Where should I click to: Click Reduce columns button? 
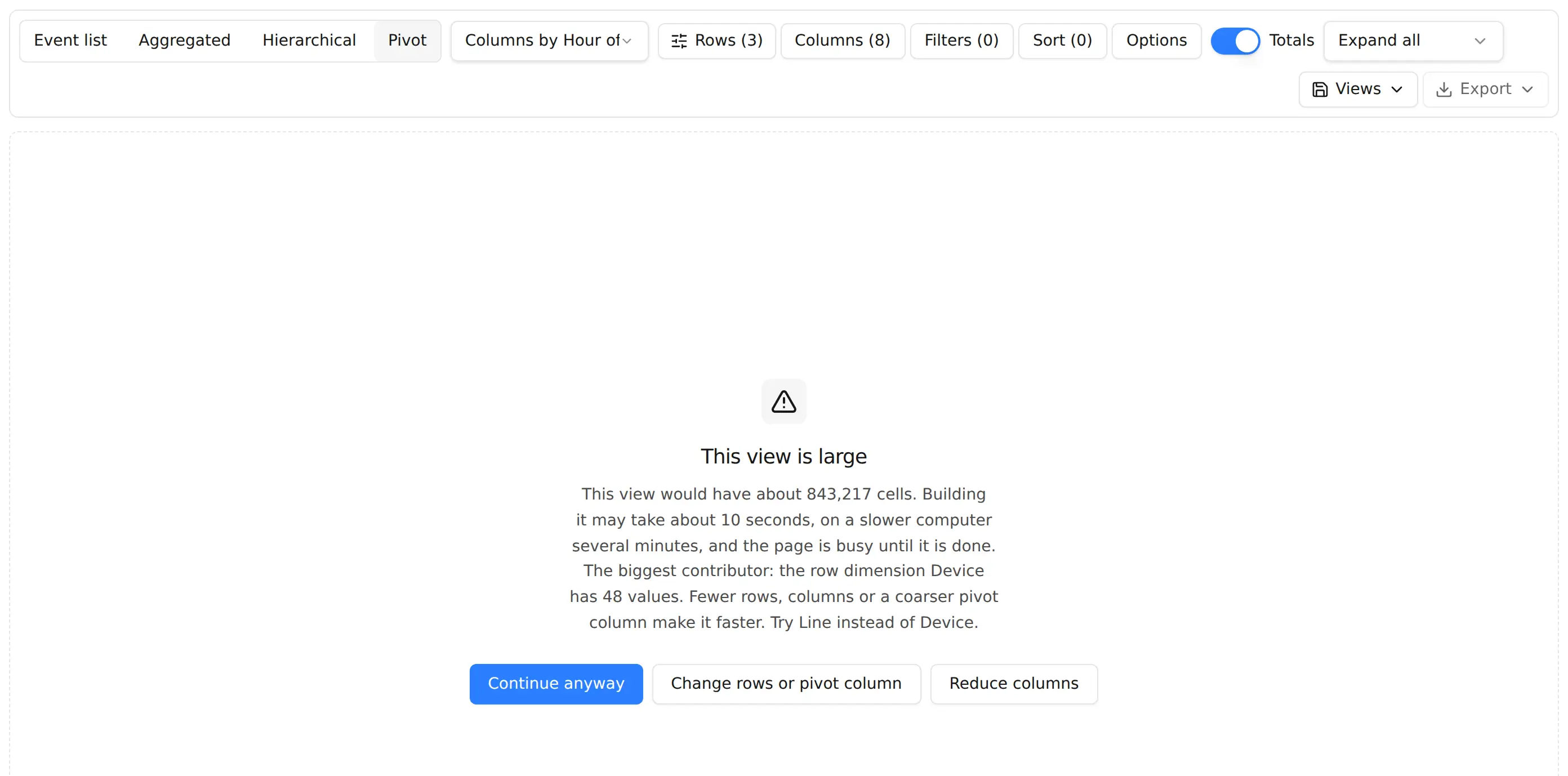tap(1013, 684)
